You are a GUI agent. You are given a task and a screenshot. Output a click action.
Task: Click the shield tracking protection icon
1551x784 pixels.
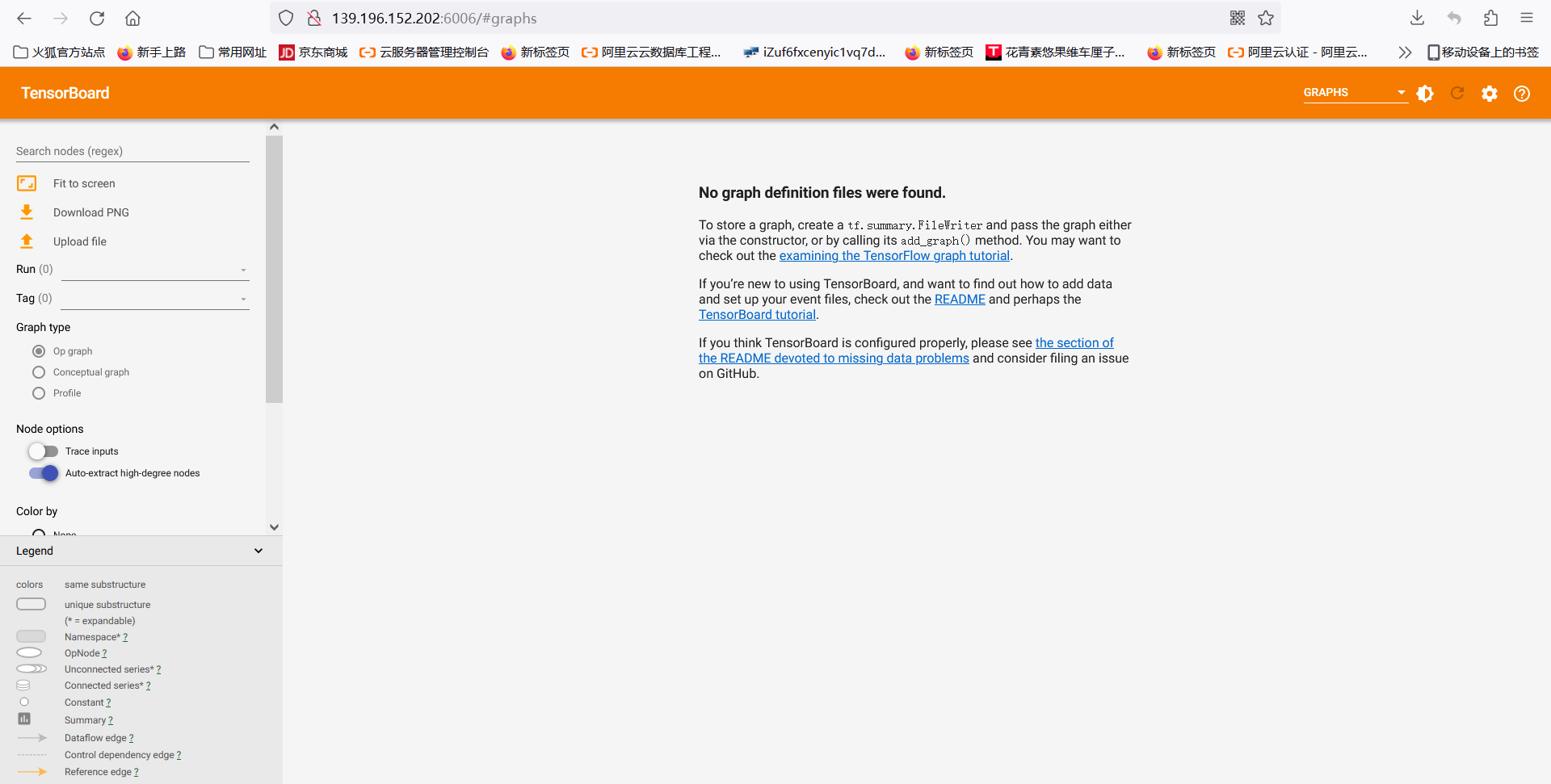286,18
